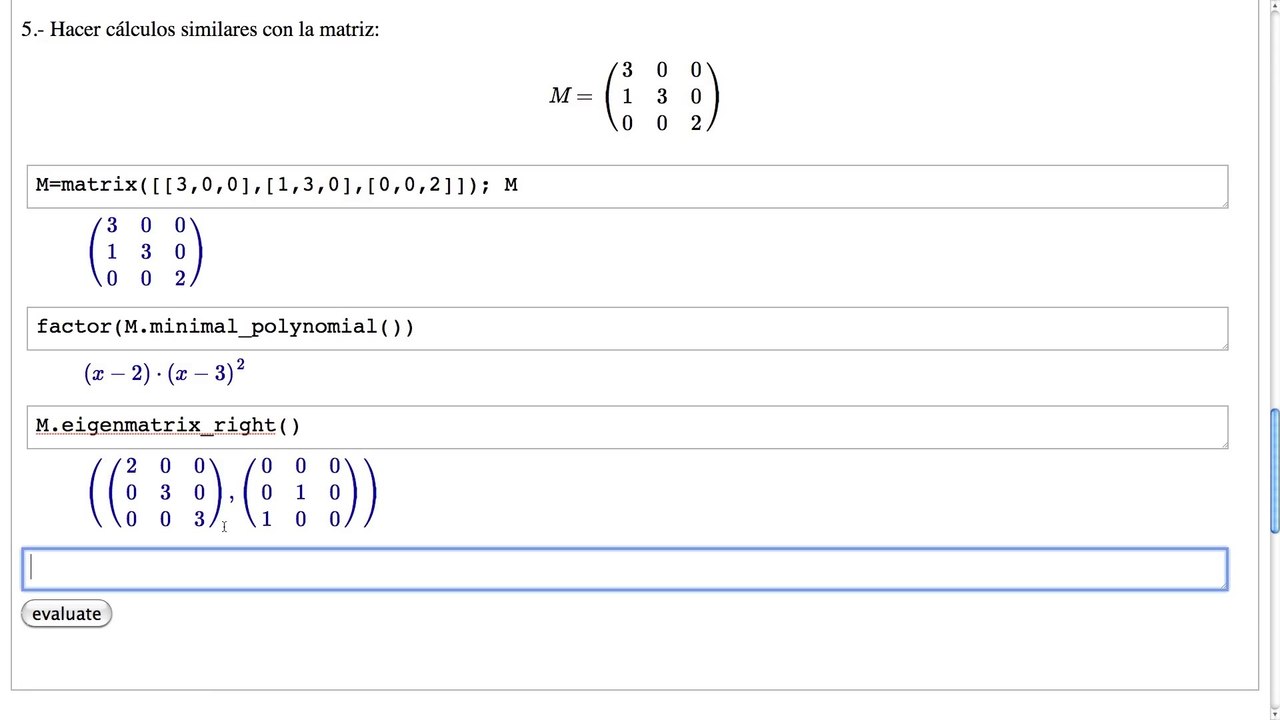Click the rendered matrix M in the exercise statement
This screenshot has width=1280, height=720.
pyautogui.click(x=662, y=96)
